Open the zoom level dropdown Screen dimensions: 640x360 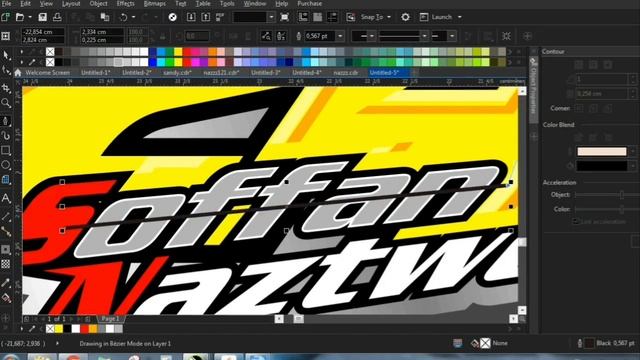click(x=271, y=17)
